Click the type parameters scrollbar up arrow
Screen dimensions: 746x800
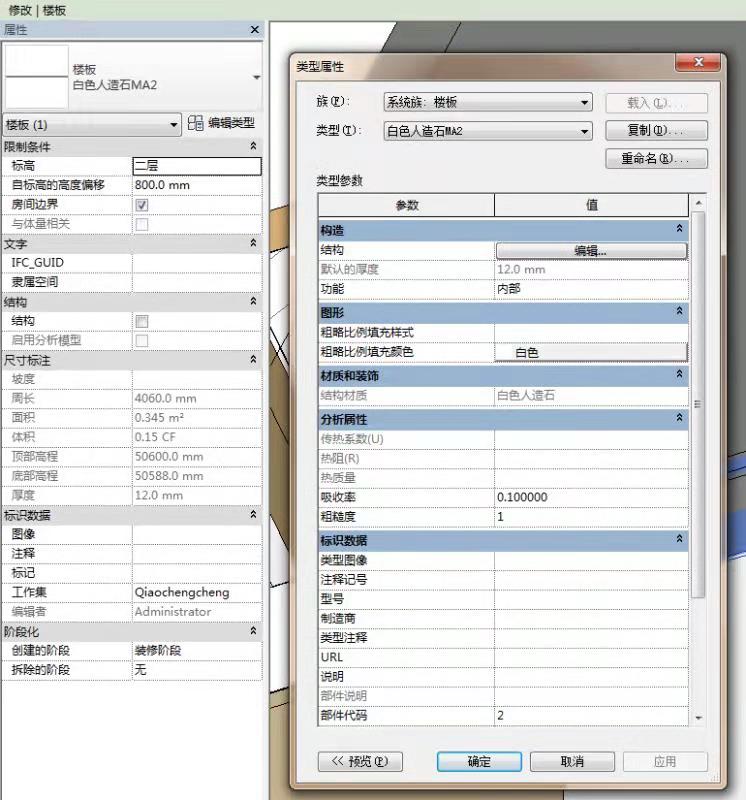[699, 203]
